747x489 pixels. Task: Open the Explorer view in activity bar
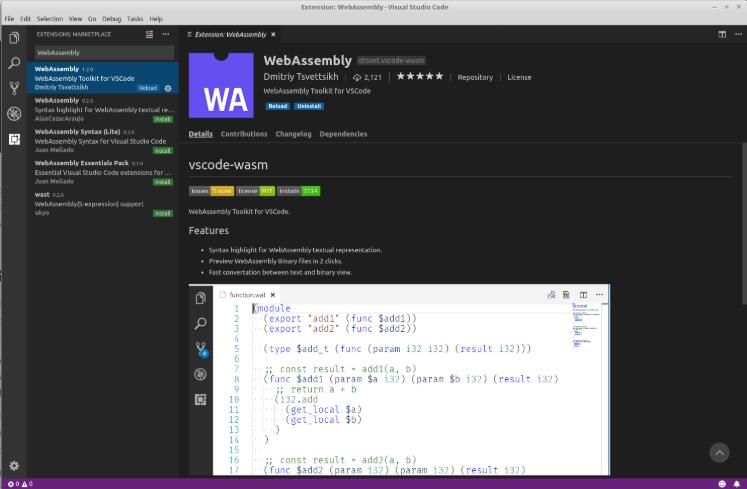click(x=14, y=37)
